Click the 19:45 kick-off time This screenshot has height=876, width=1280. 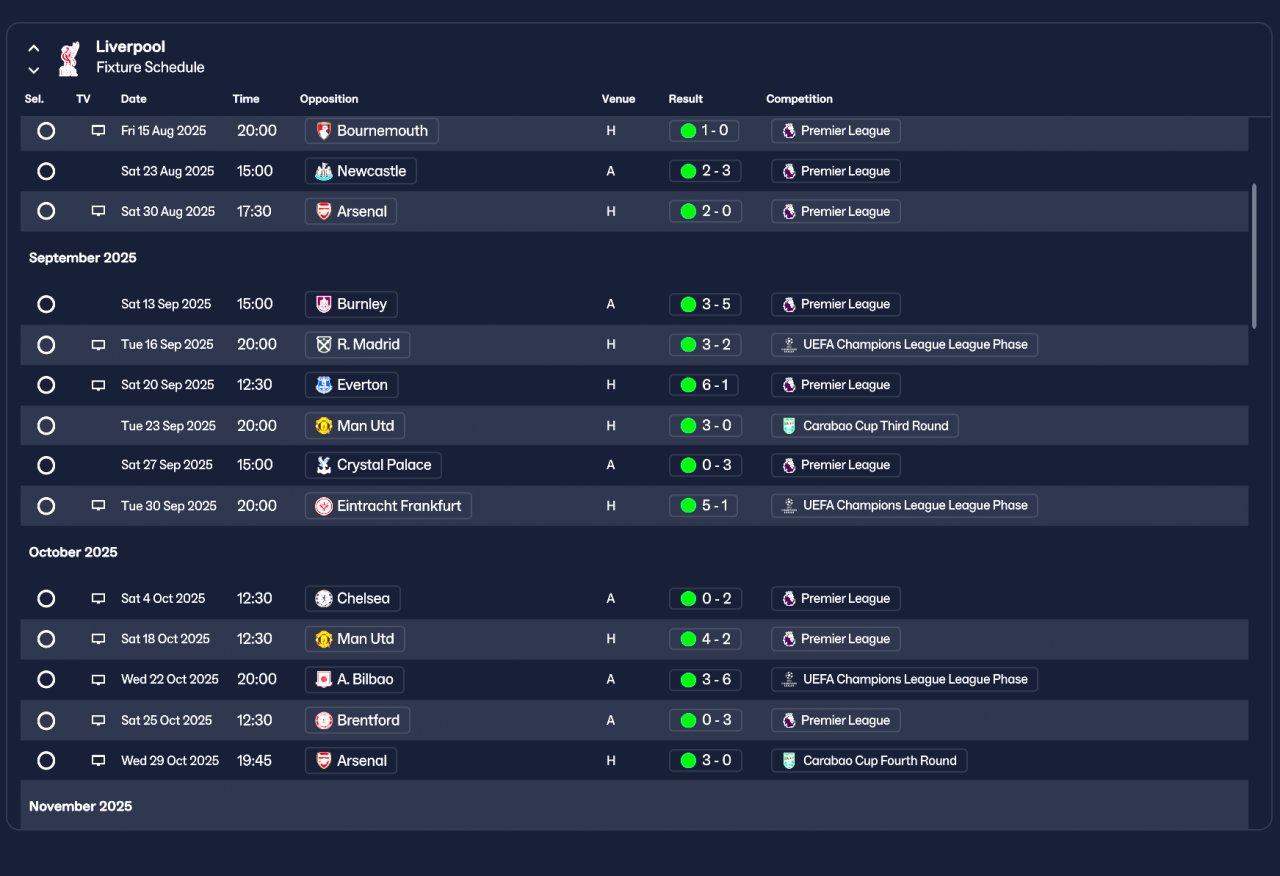[254, 761]
